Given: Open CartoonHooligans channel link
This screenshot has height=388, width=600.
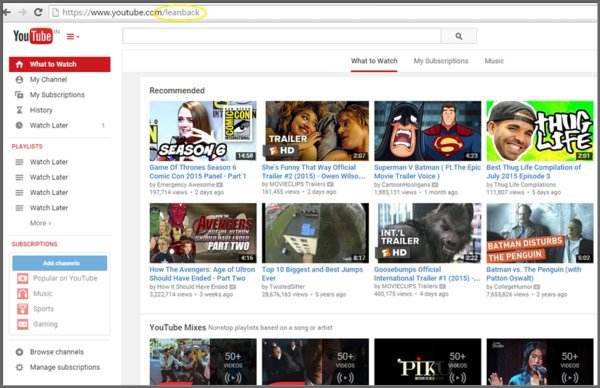Looking at the screenshot, I should coord(406,185).
